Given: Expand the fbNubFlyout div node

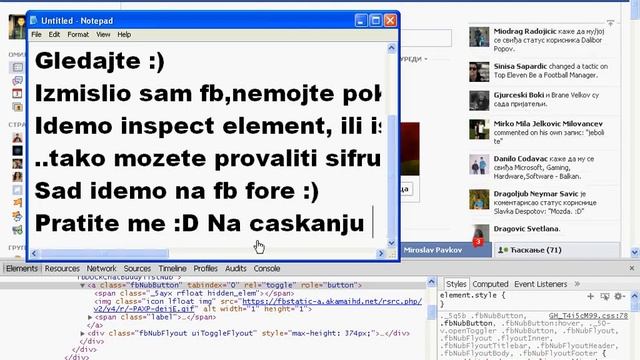Looking at the screenshot, I should 83,333.
